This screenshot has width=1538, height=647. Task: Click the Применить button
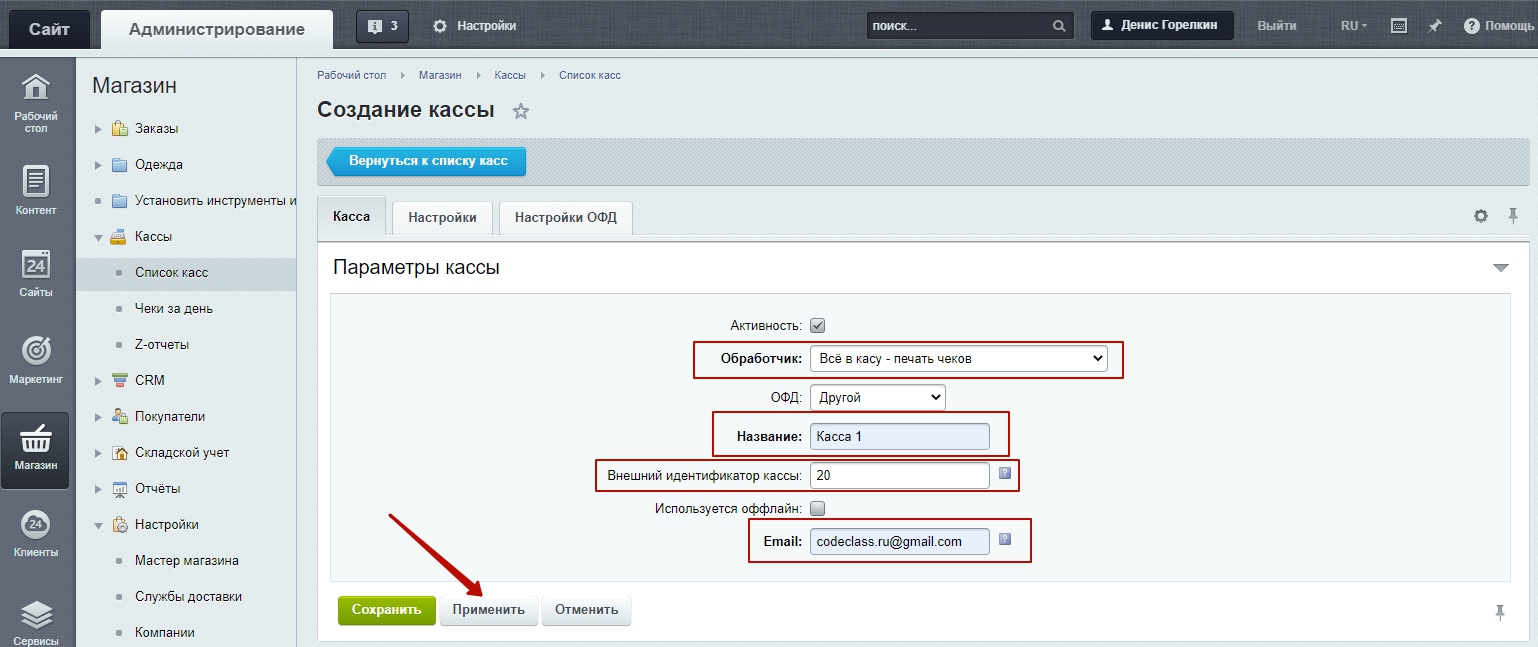click(488, 610)
